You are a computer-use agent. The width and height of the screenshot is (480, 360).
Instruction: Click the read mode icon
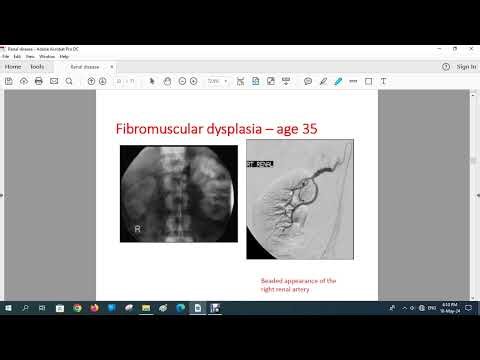(x=286, y=81)
